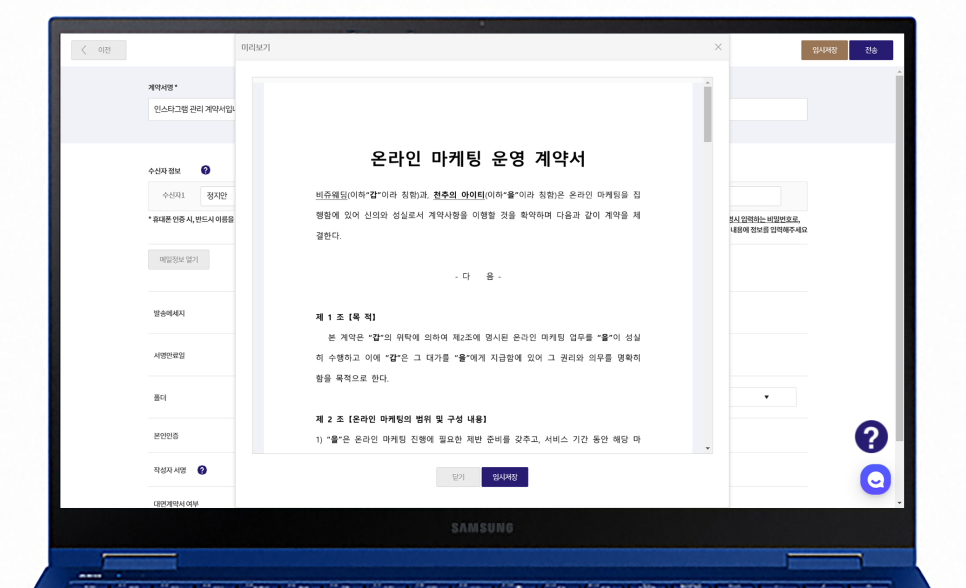
Task: Click the page scrollbar down arrow
Action: click(899, 503)
